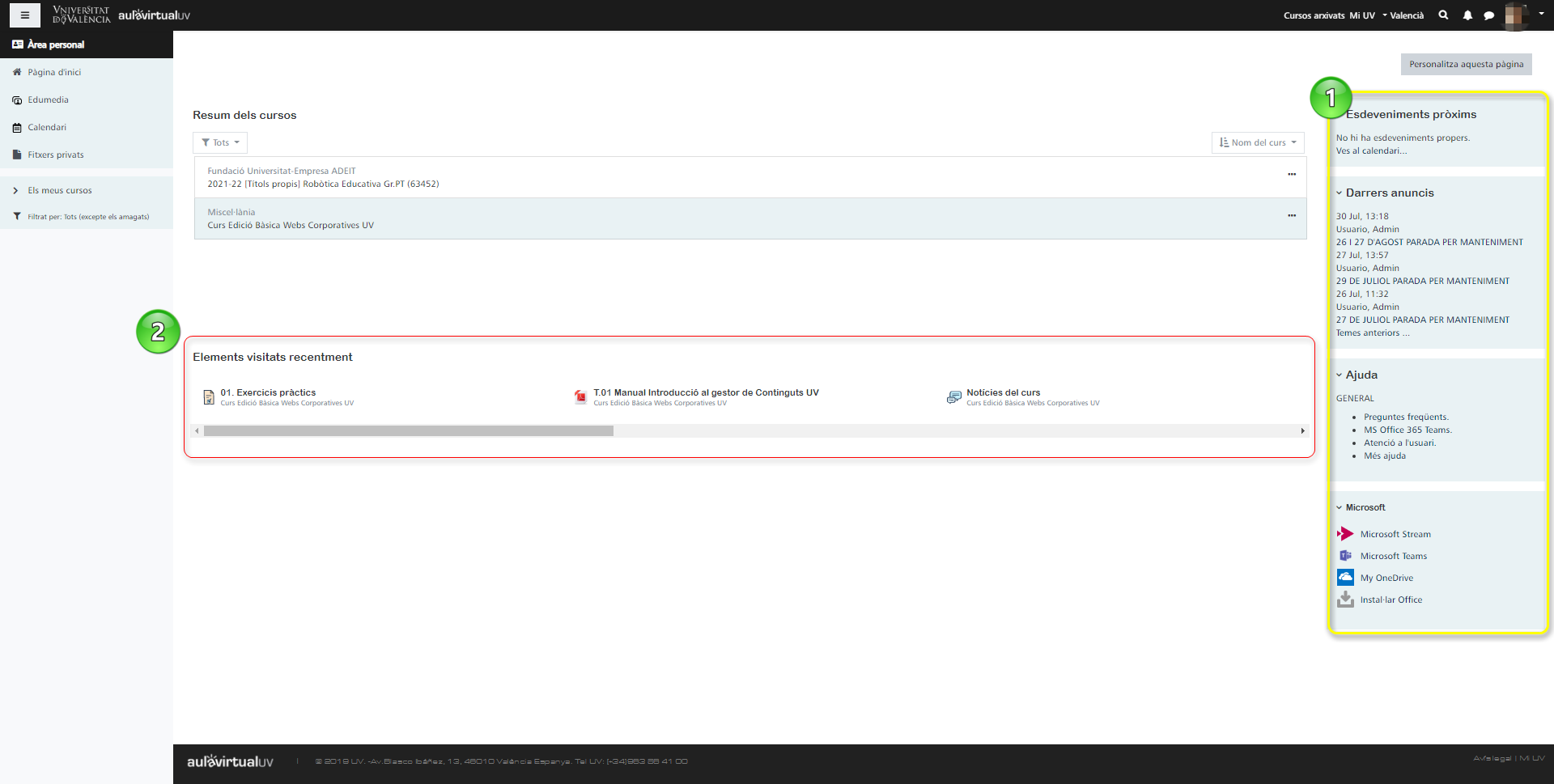1554x784 pixels.
Task: Click Personalitza aquesta pàgina button
Action: pyautogui.click(x=1467, y=64)
